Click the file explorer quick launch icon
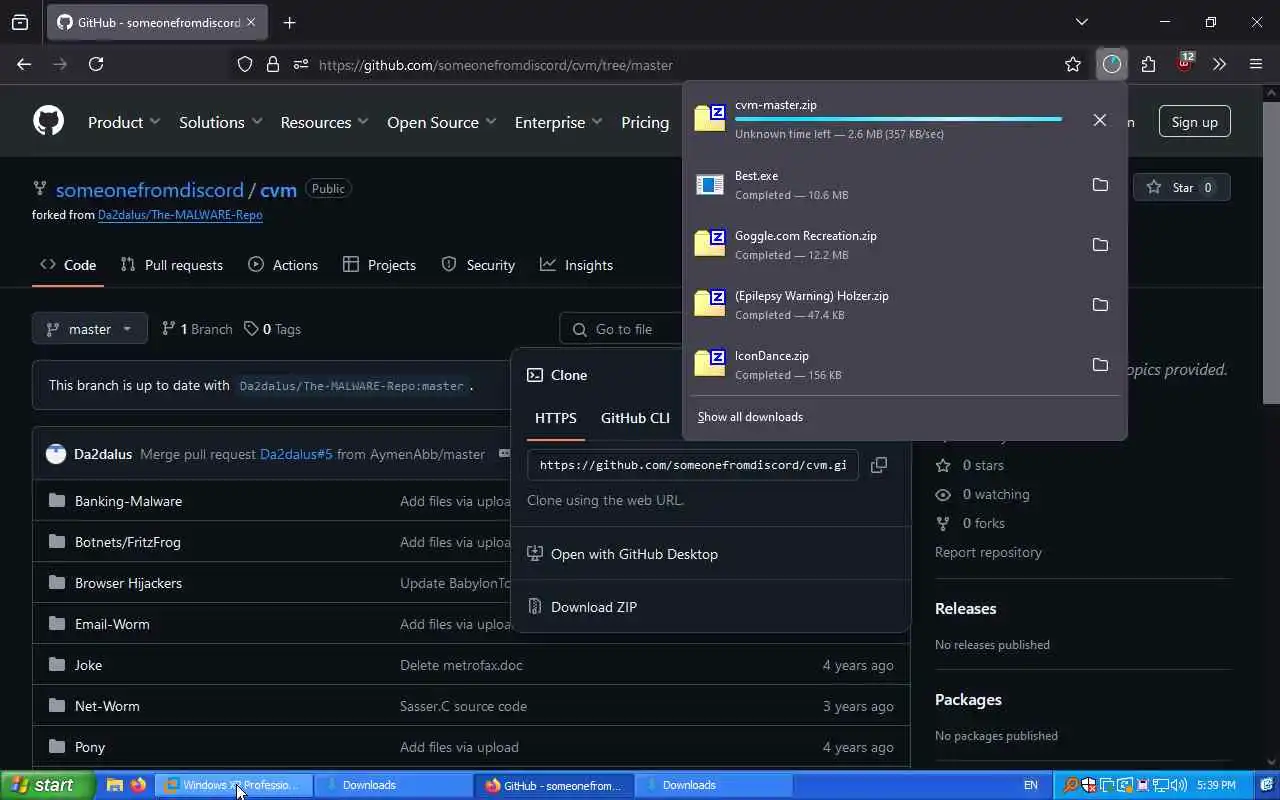This screenshot has width=1280, height=800. [115, 785]
